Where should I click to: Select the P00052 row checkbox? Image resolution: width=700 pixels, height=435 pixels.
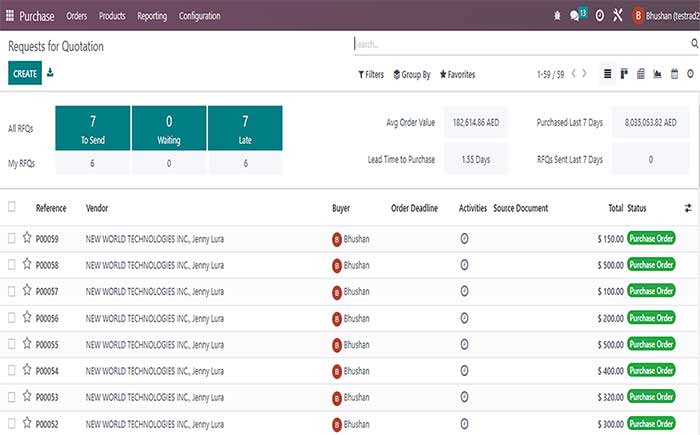pyautogui.click(x=12, y=423)
